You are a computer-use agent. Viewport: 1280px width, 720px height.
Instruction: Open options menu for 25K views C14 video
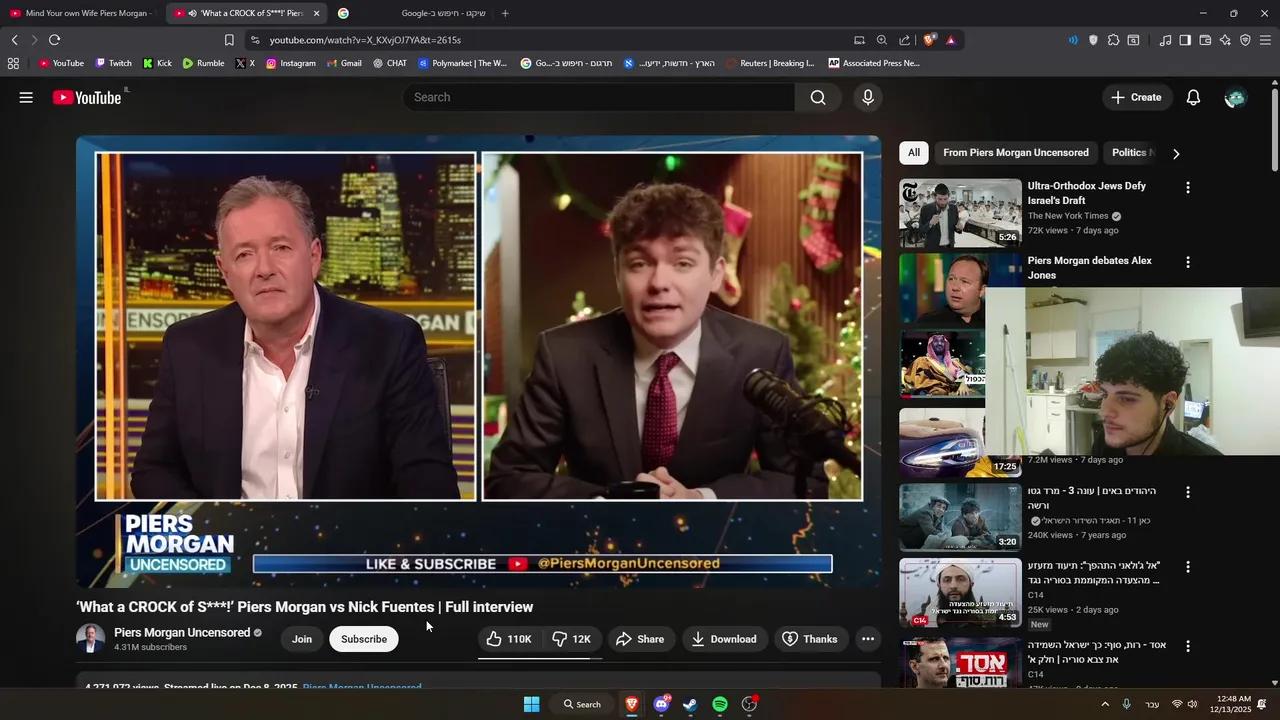(1188, 567)
